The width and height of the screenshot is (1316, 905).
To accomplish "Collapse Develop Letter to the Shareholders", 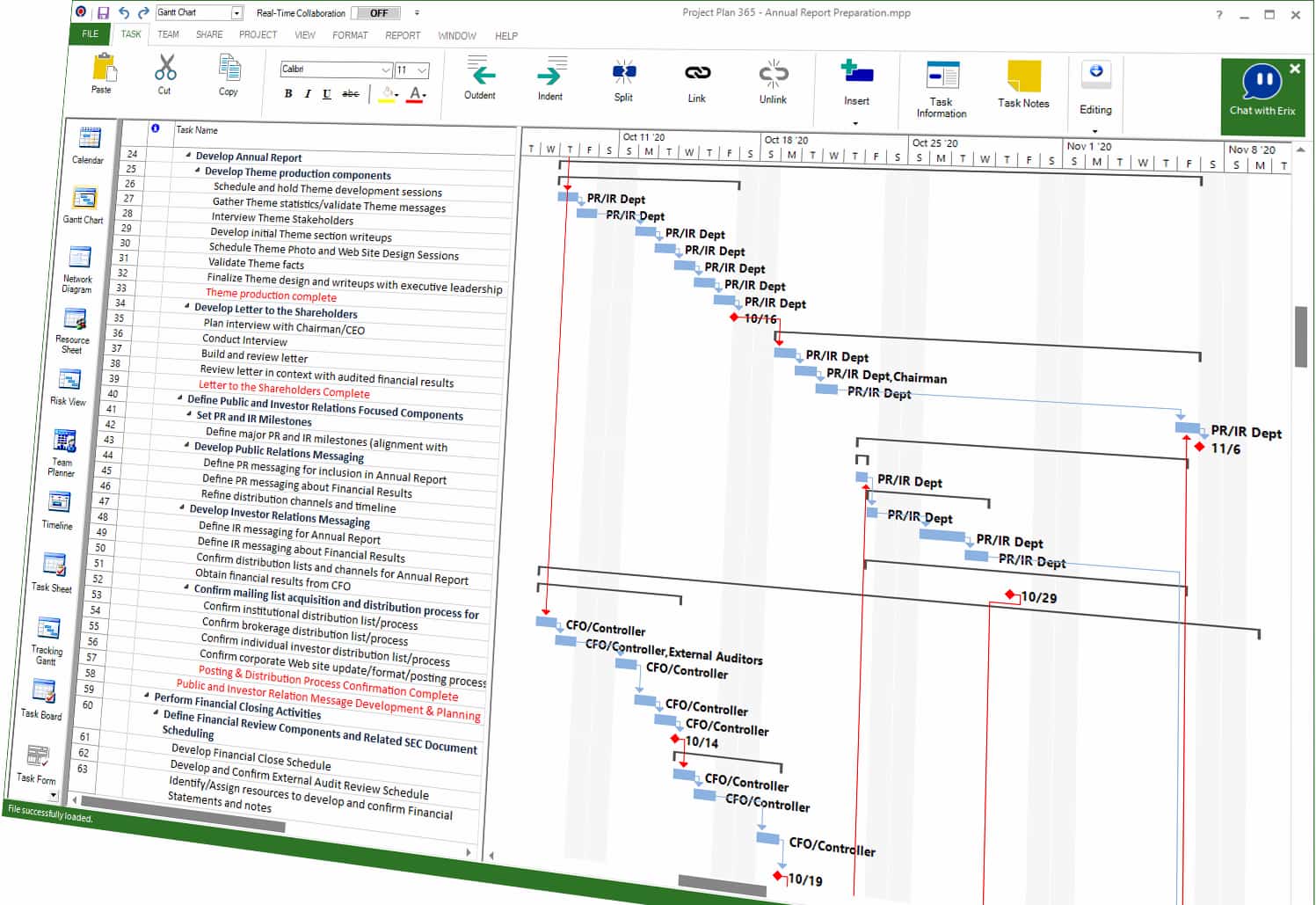I will click(187, 306).
